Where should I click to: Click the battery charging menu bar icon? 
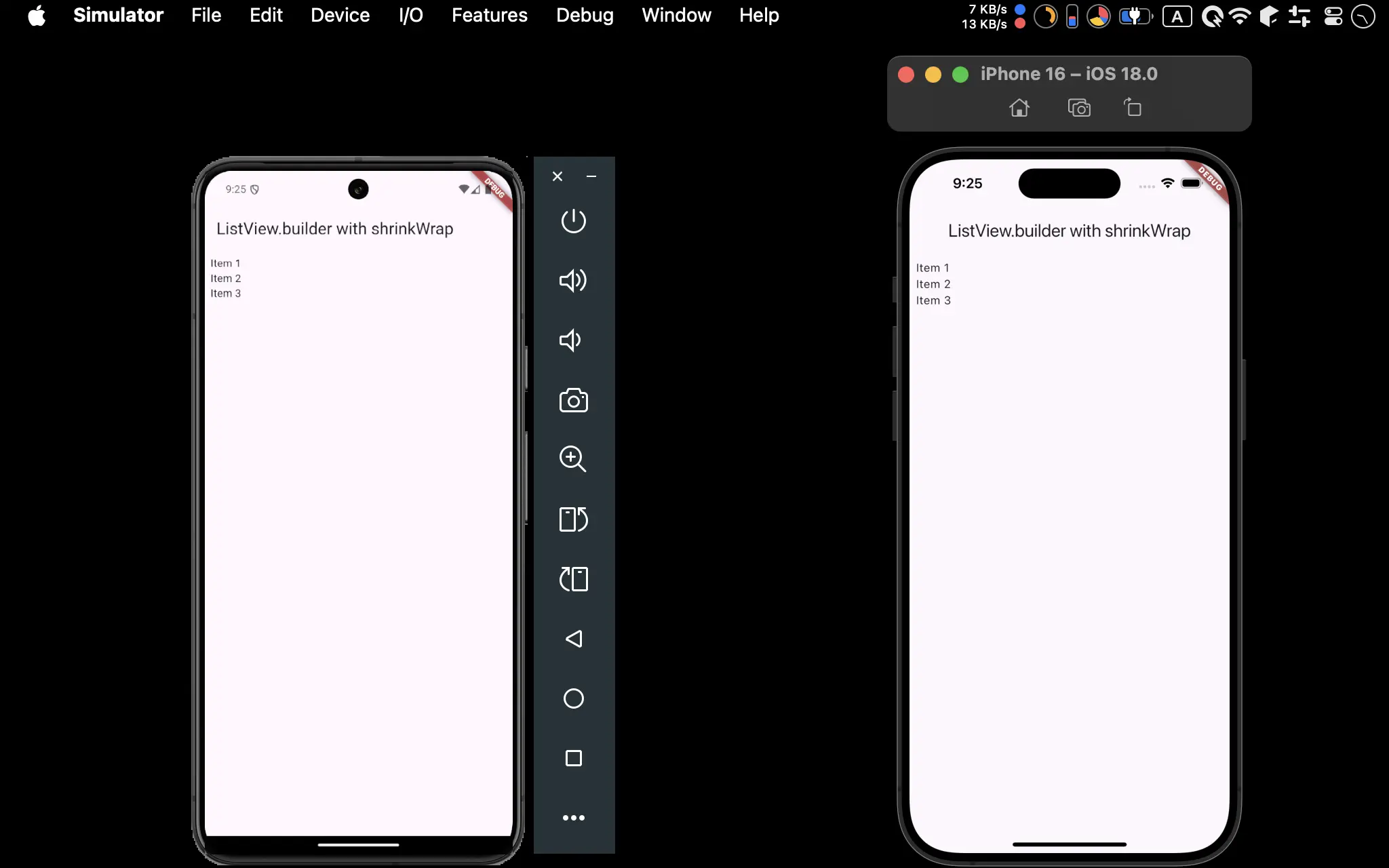coord(1135,16)
